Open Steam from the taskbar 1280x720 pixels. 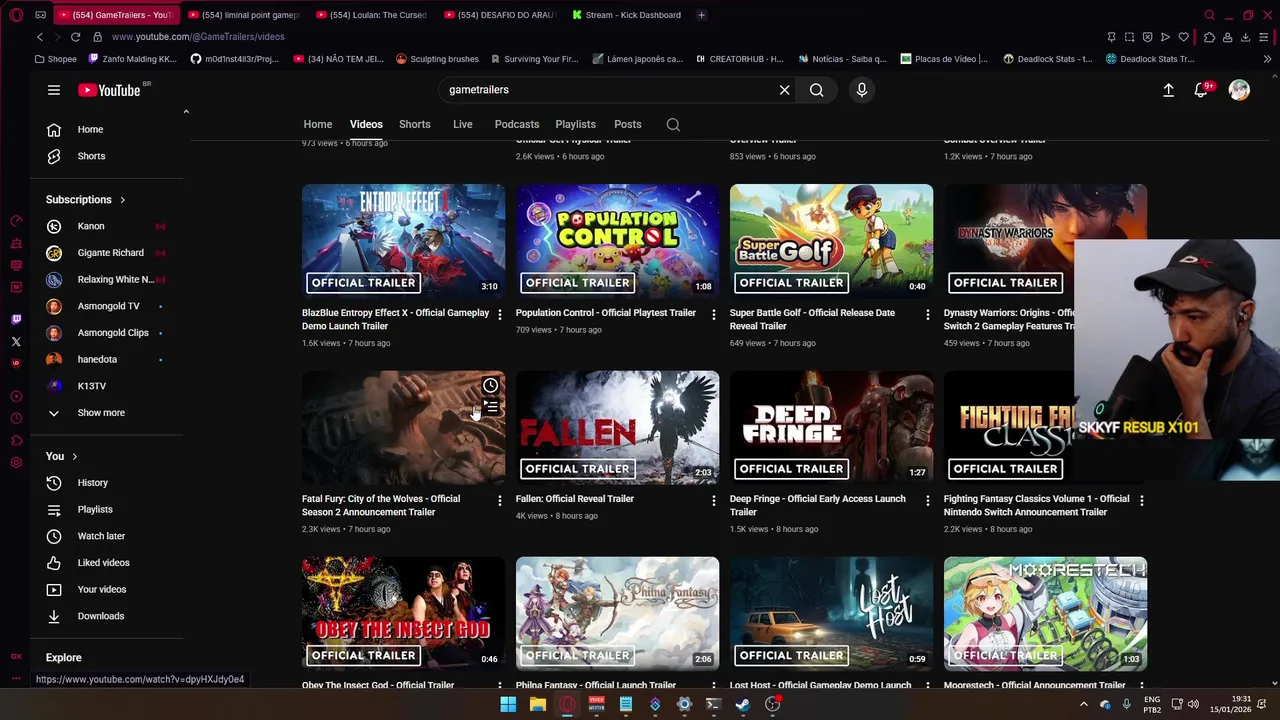pyautogui.click(x=742, y=704)
